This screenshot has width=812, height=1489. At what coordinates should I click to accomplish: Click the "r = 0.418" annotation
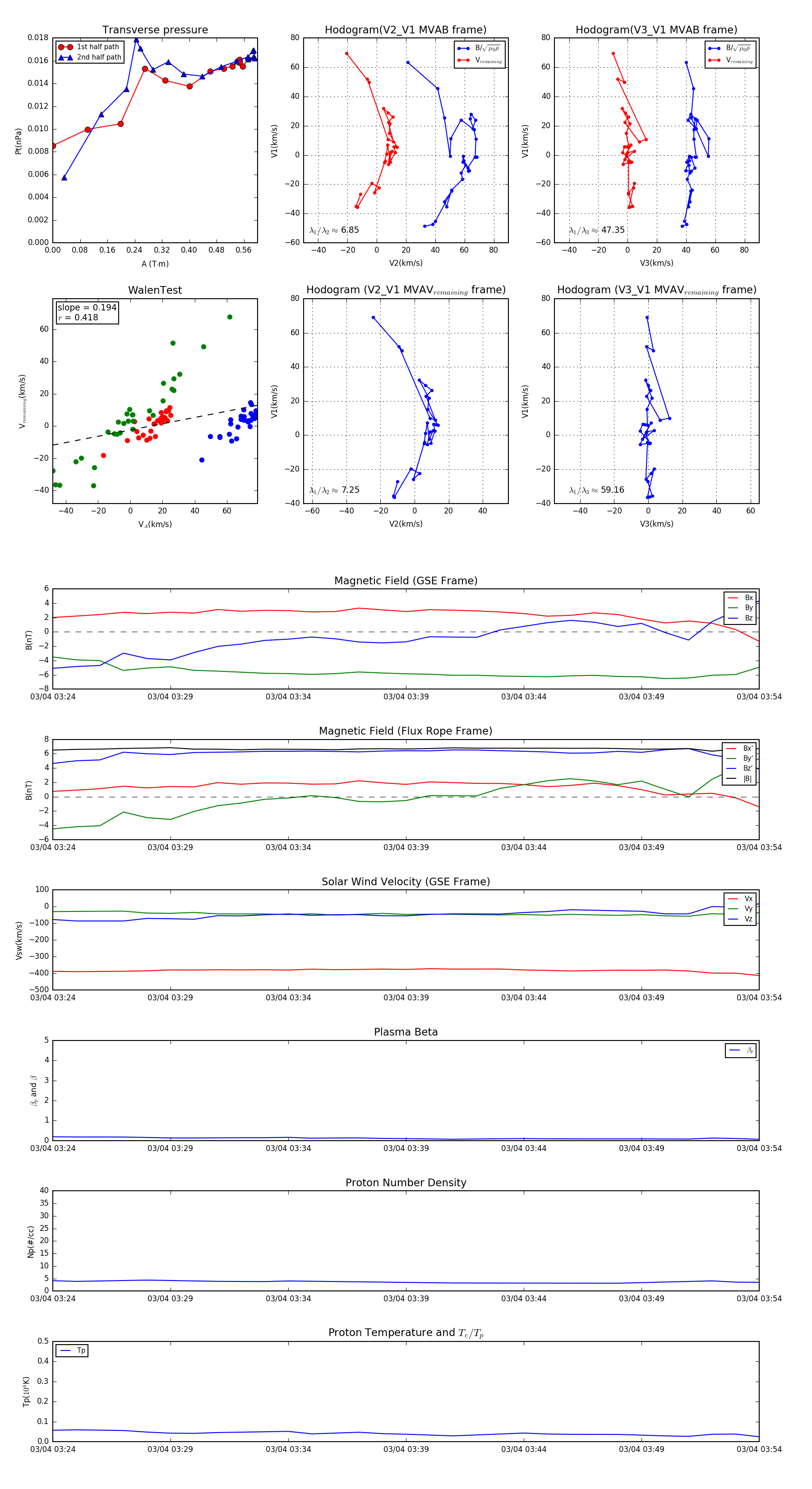pos(78,317)
